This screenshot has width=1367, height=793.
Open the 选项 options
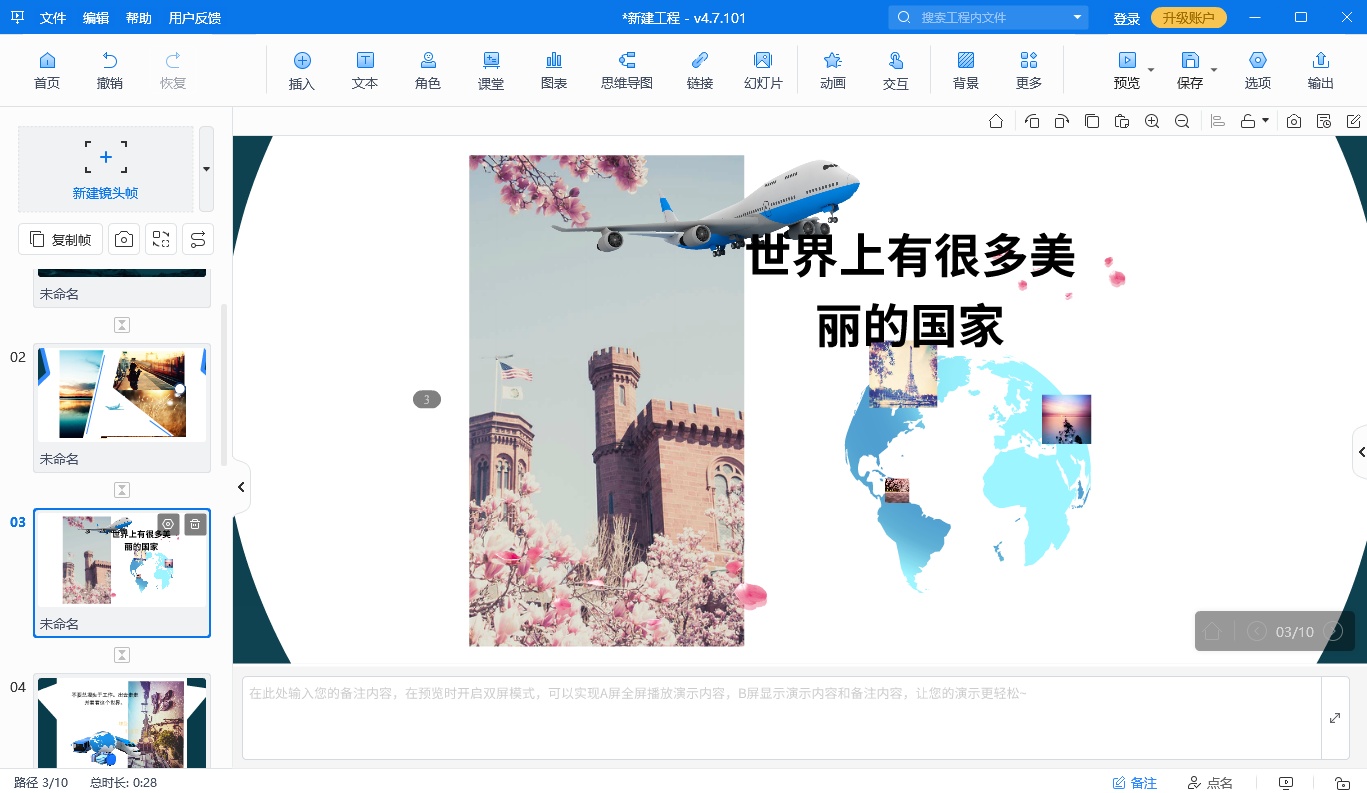coord(1258,71)
